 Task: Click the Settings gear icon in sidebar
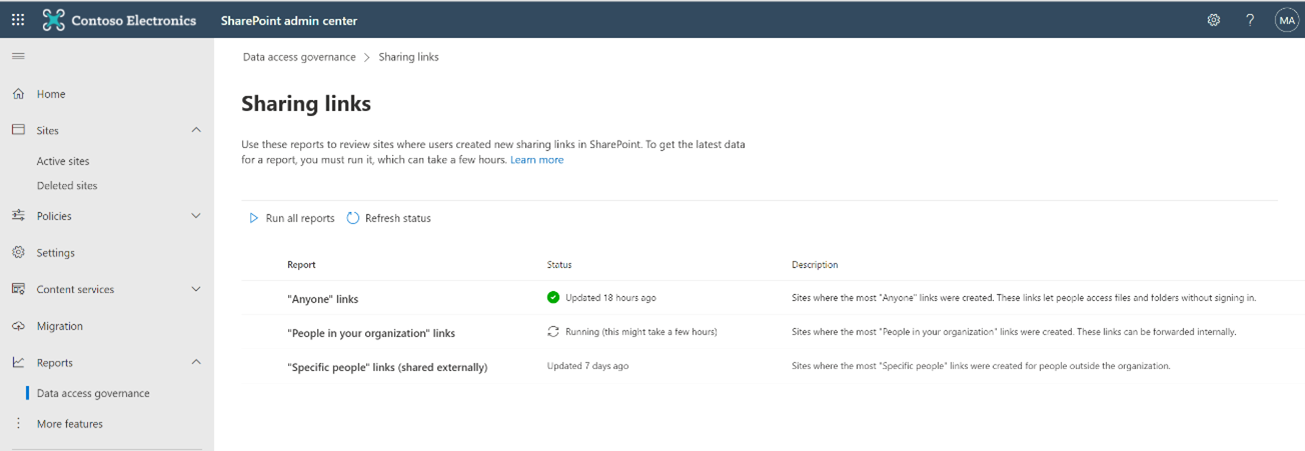click(18, 253)
